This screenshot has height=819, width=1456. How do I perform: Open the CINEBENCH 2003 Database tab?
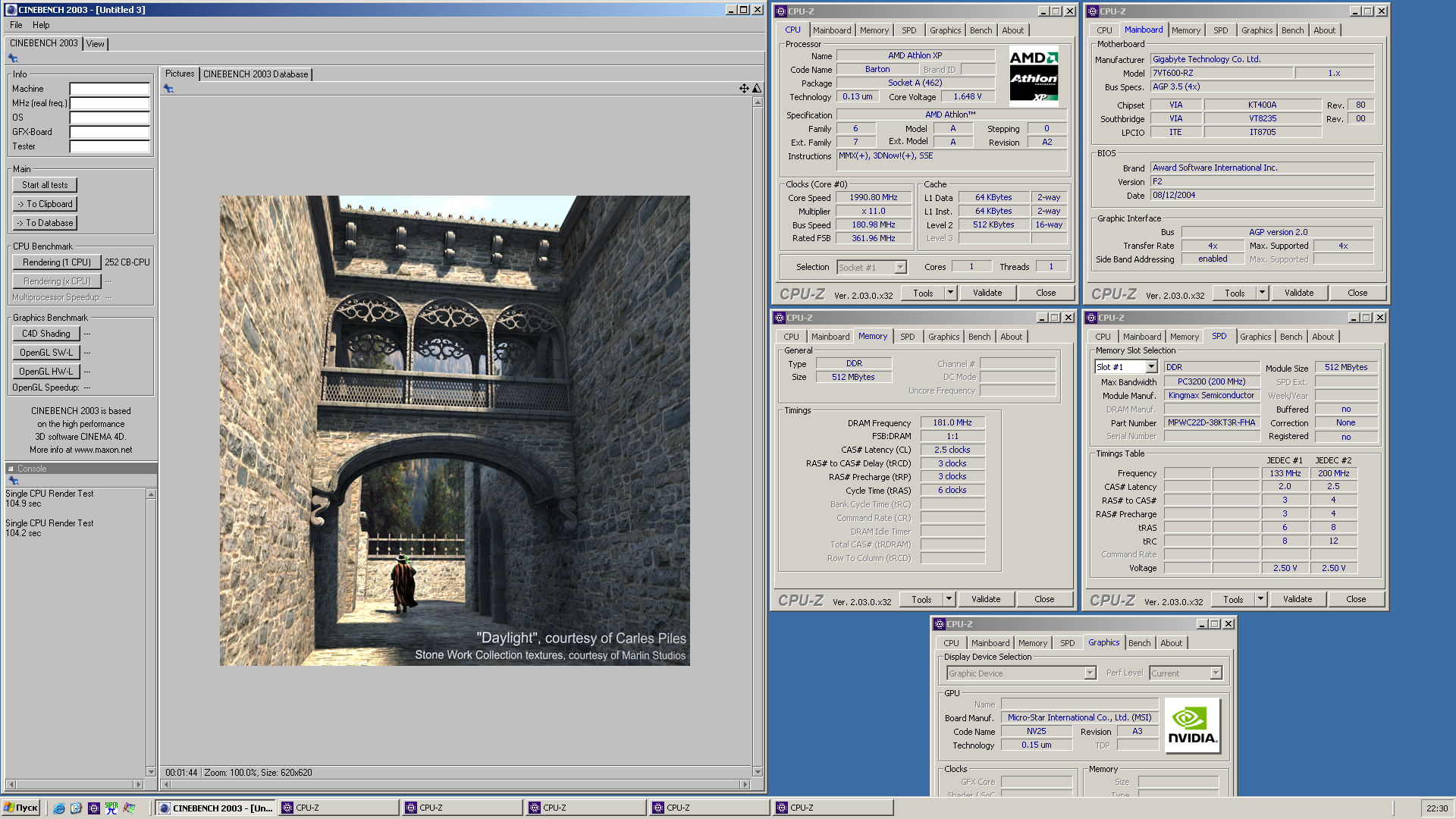[256, 74]
